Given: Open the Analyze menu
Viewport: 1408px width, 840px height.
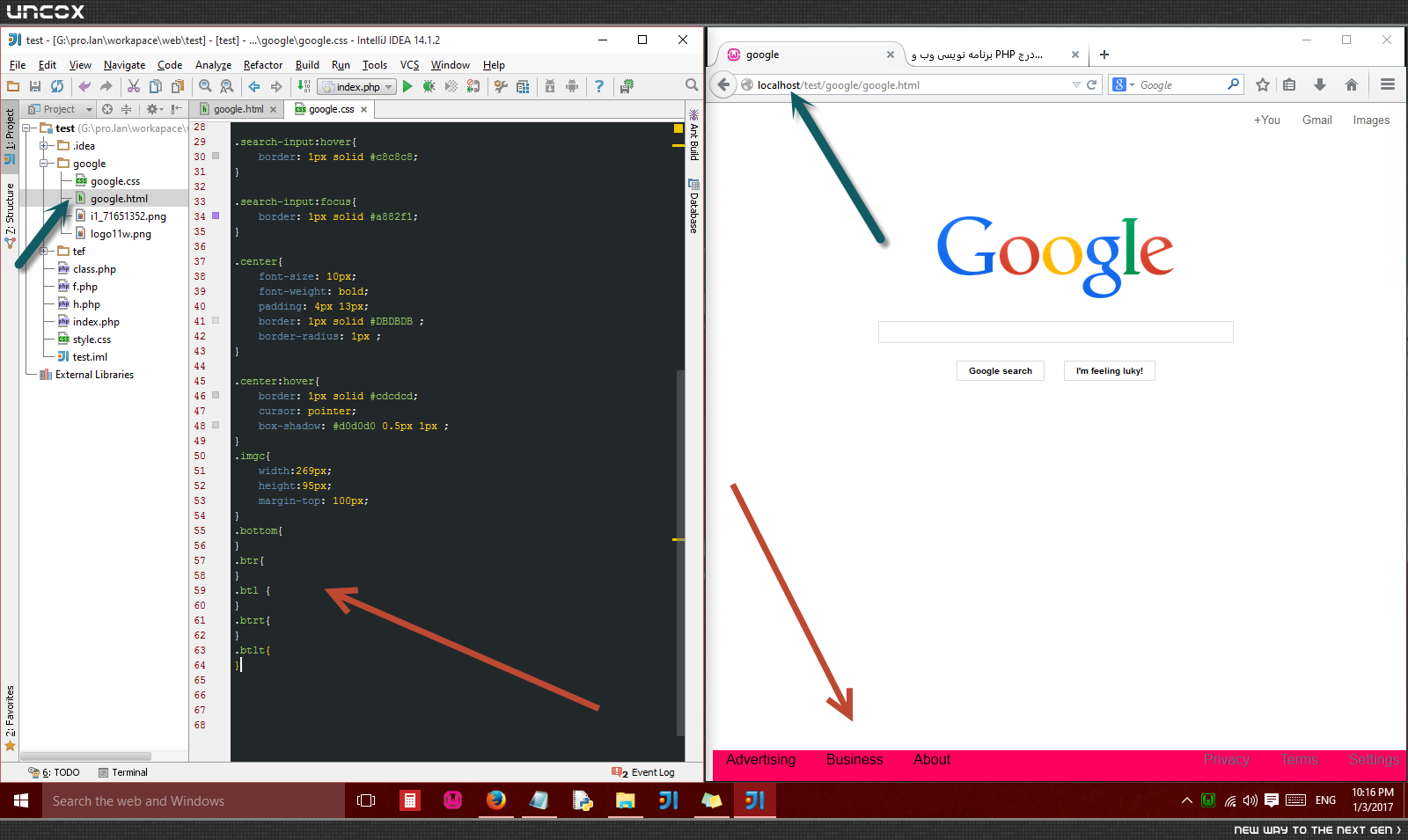Looking at the screenshot, I should pos(213,65).
